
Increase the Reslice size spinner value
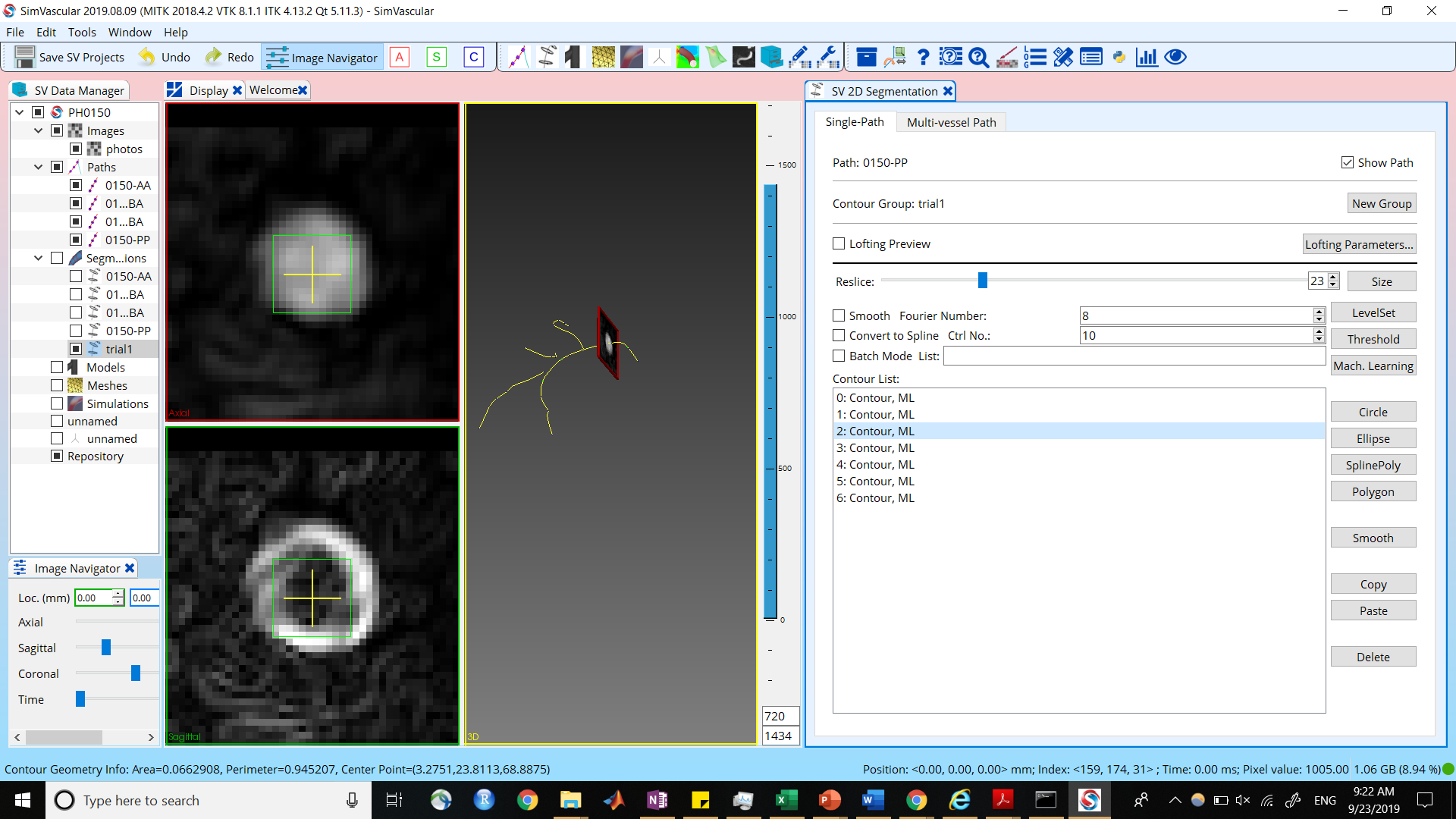tap(1333, 277)
